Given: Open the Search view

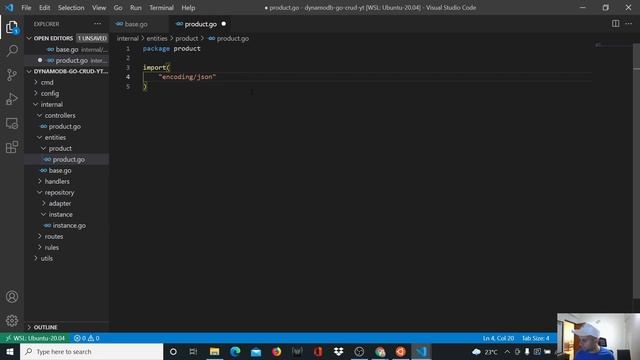Looking at the screenshot, I should [12, 51].
